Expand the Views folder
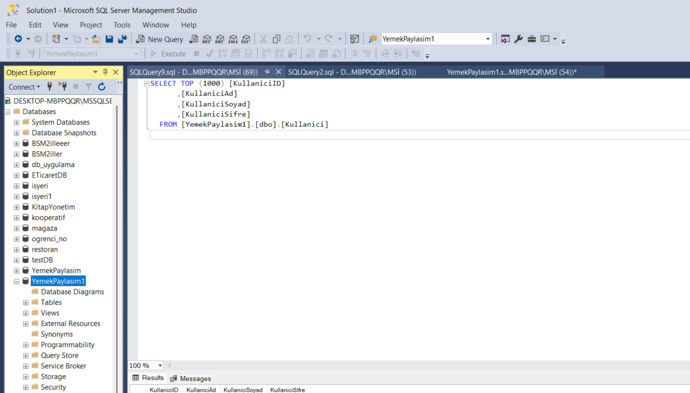This screenshot has width=690, height=393. tap(26, 313)
